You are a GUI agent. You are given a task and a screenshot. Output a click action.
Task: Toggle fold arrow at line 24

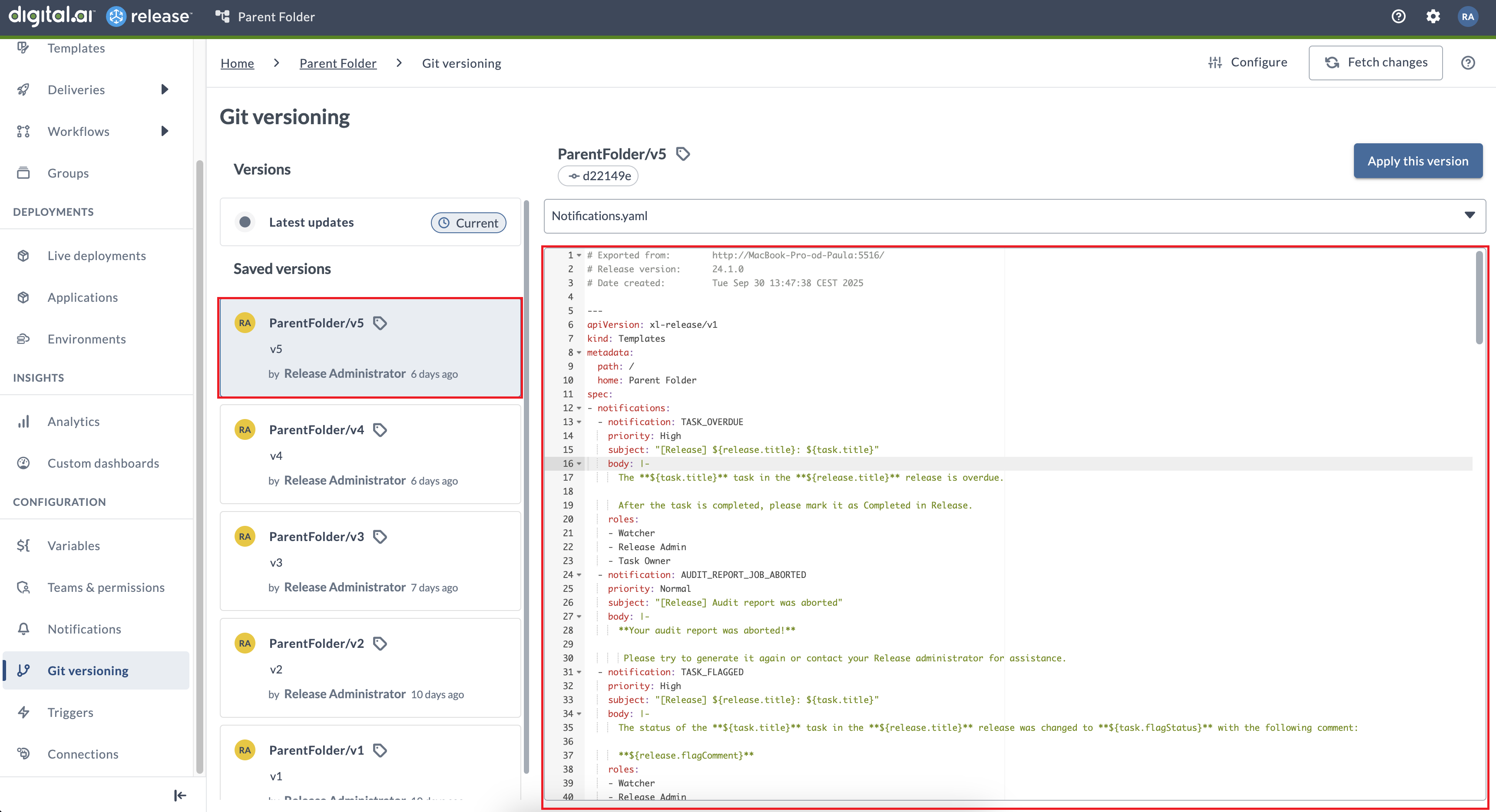pyautogui.click(x=579, y=574)
